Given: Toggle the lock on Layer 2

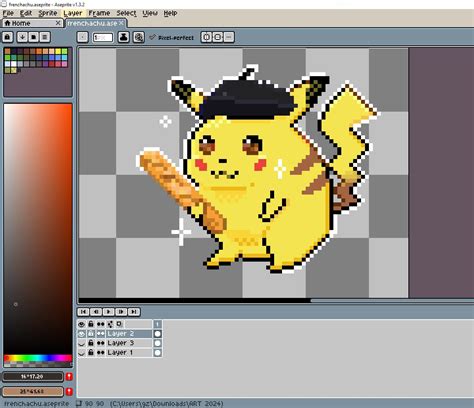Looking at the screenshot, I should point(91,334).
